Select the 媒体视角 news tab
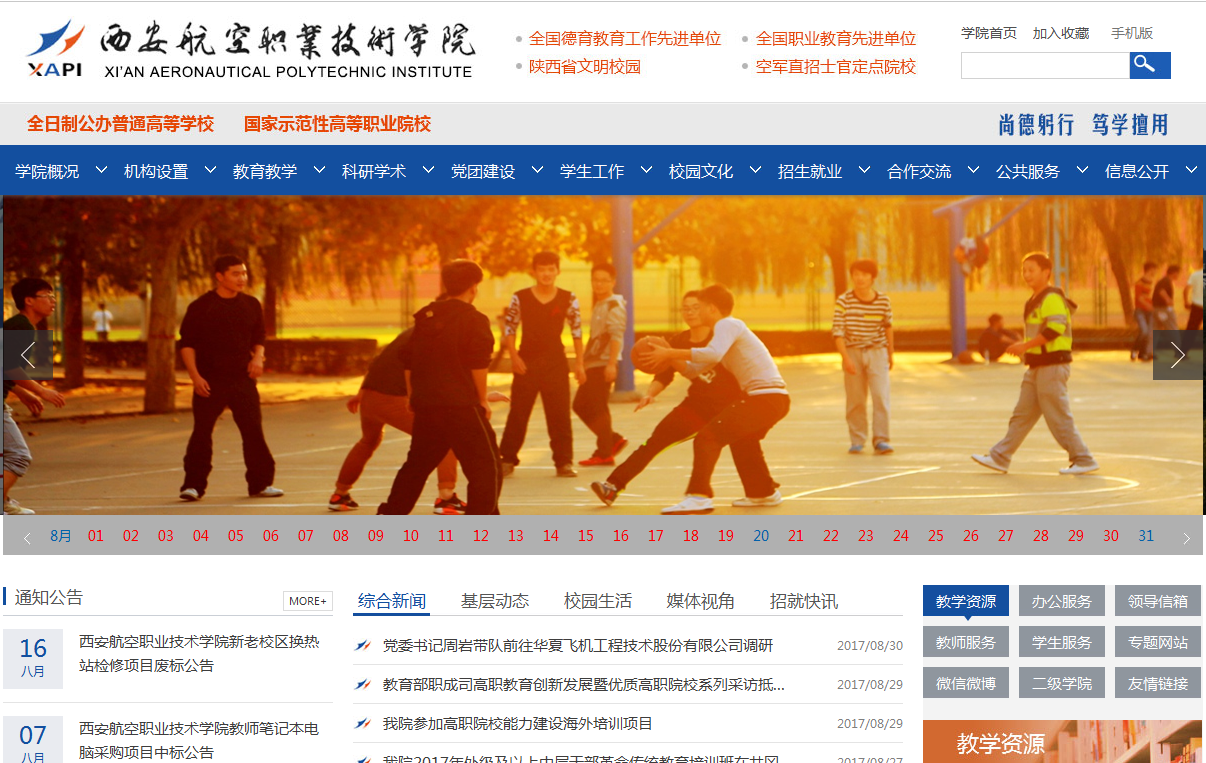This screenshot has height=763, width=1206. [x=700, y=601]
